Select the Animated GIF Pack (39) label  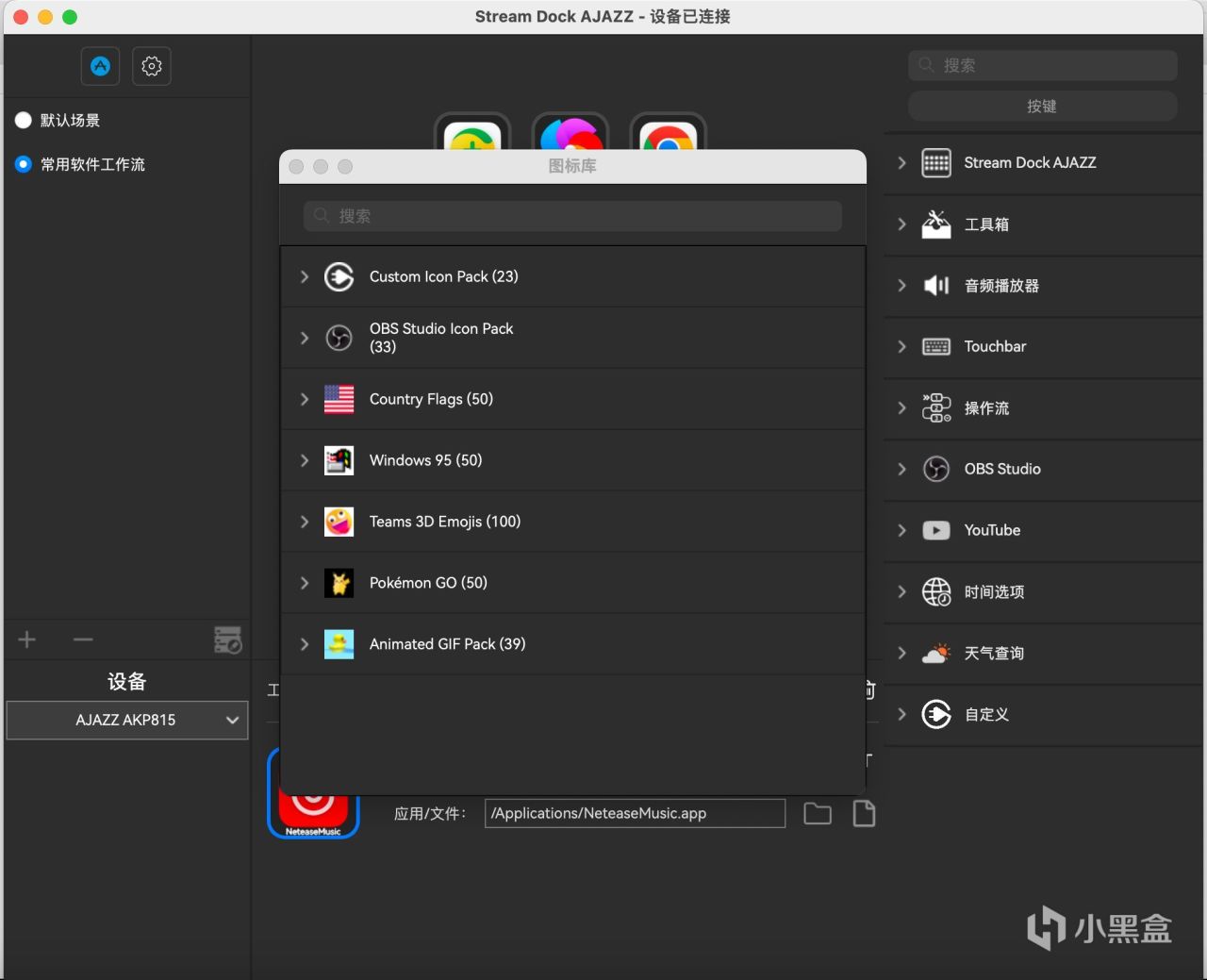pos(448,644)
